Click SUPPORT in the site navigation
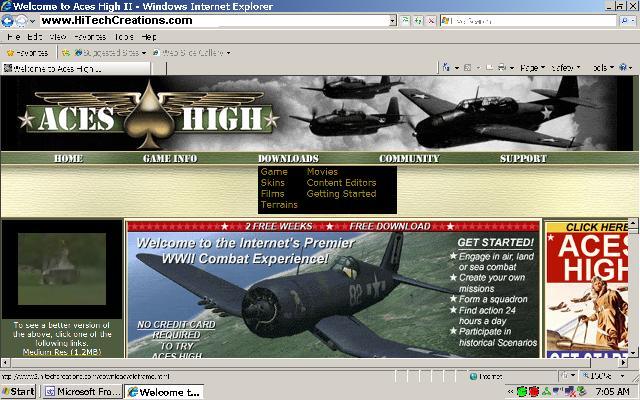The image size is (640, 400). click(523, 158)
